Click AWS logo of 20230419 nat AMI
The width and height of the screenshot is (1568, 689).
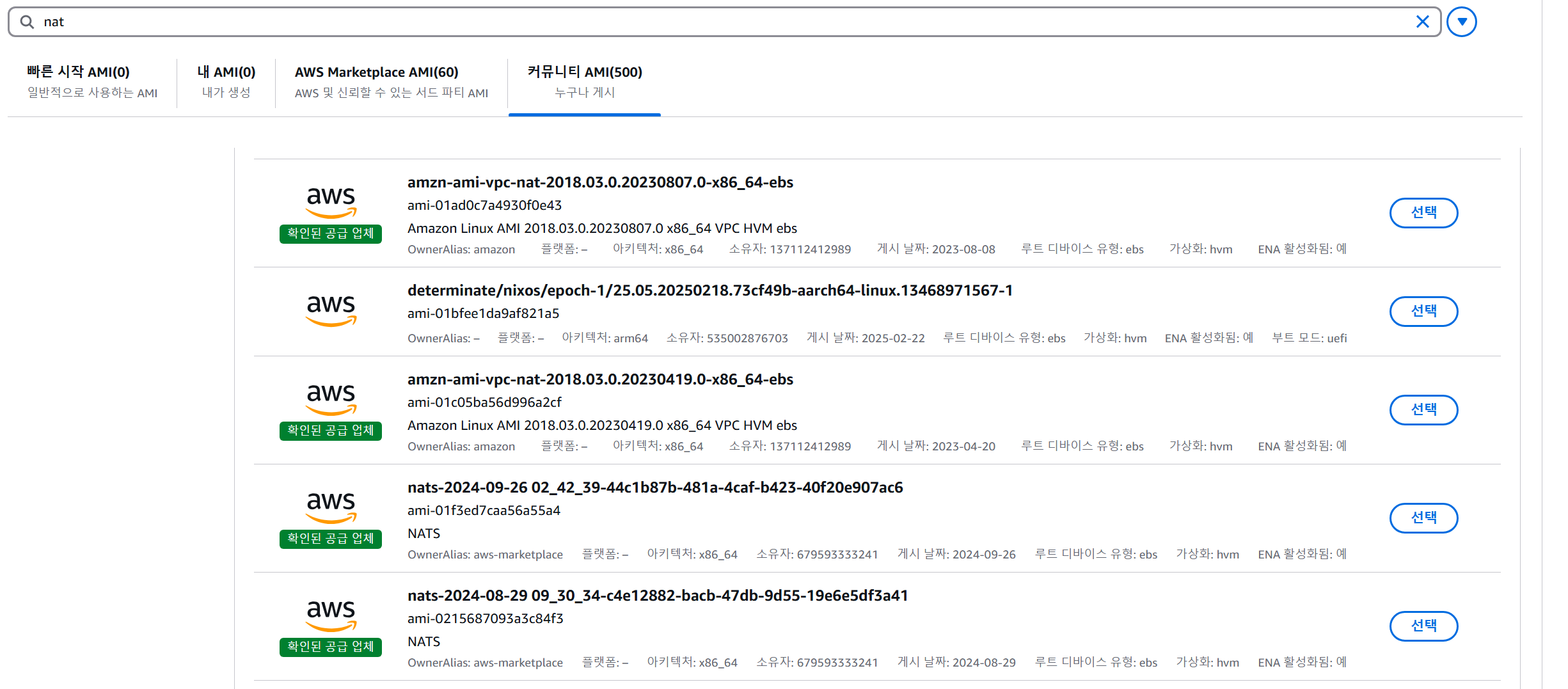point(331,399)
